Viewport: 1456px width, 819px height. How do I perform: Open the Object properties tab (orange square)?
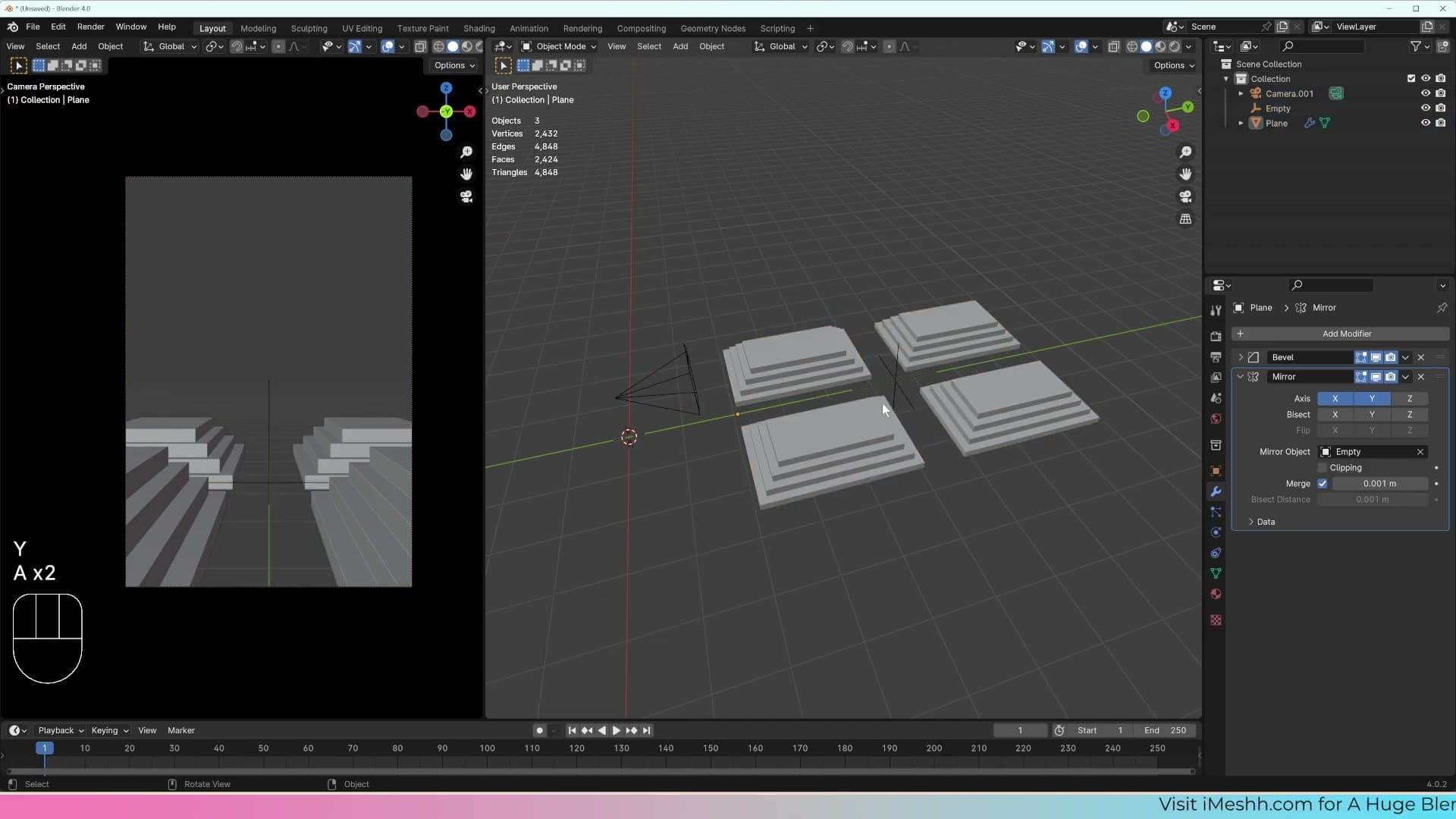click(x=1216, y=471)
